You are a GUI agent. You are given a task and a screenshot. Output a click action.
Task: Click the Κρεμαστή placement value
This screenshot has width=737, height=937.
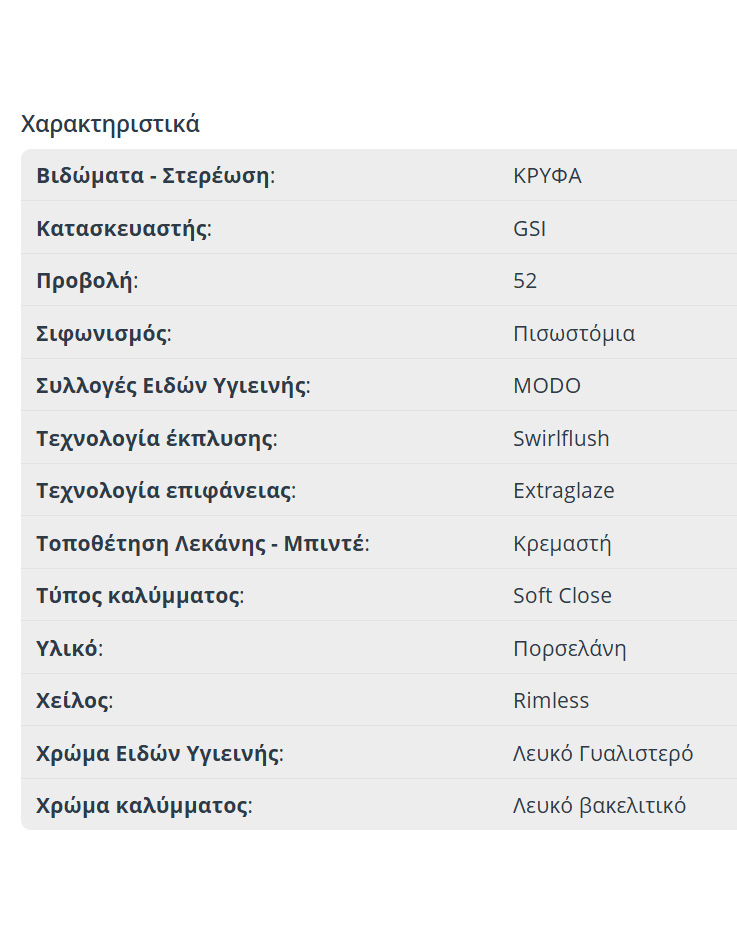point(561,544)
